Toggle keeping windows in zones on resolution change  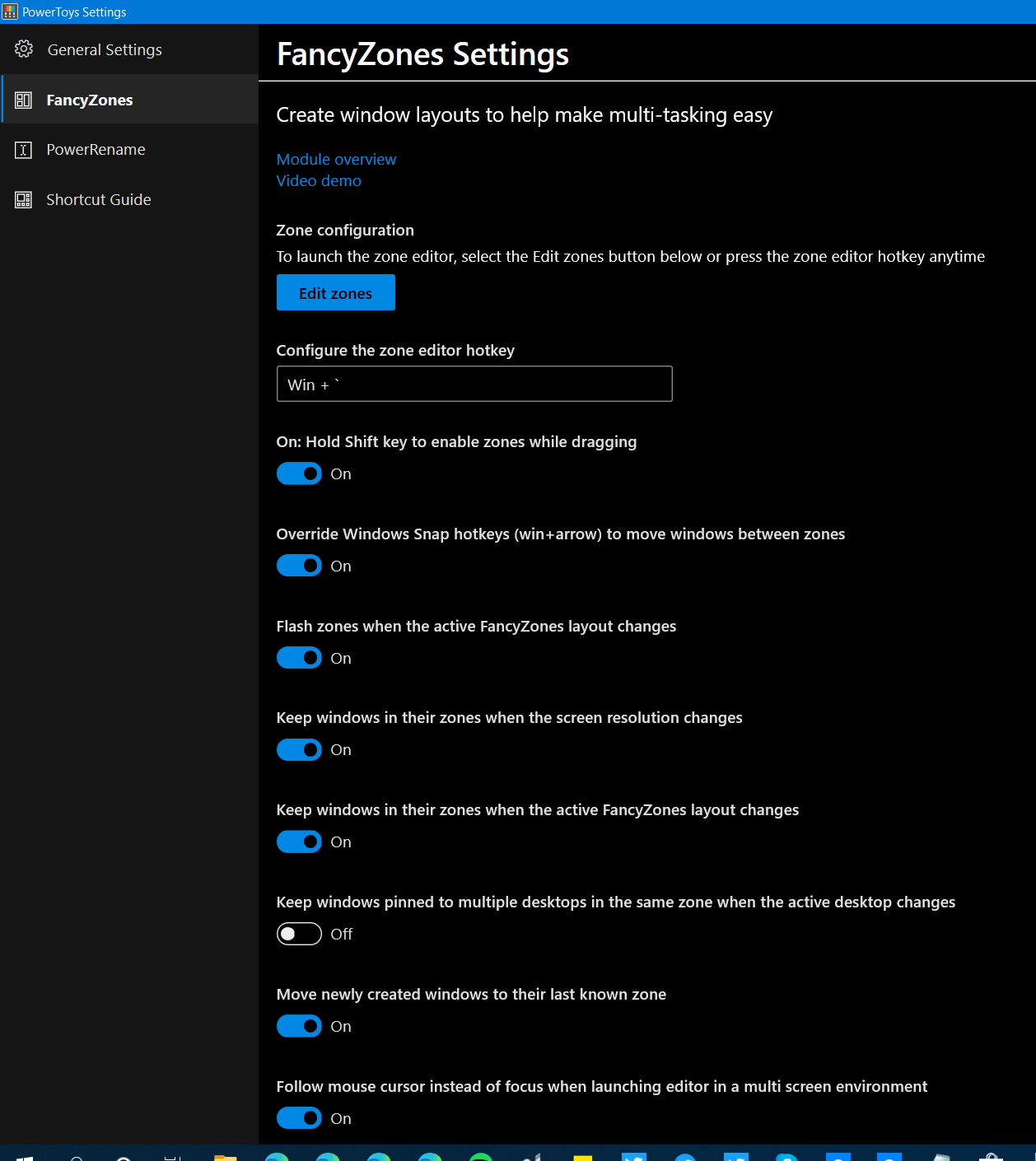tap(299, 749)
